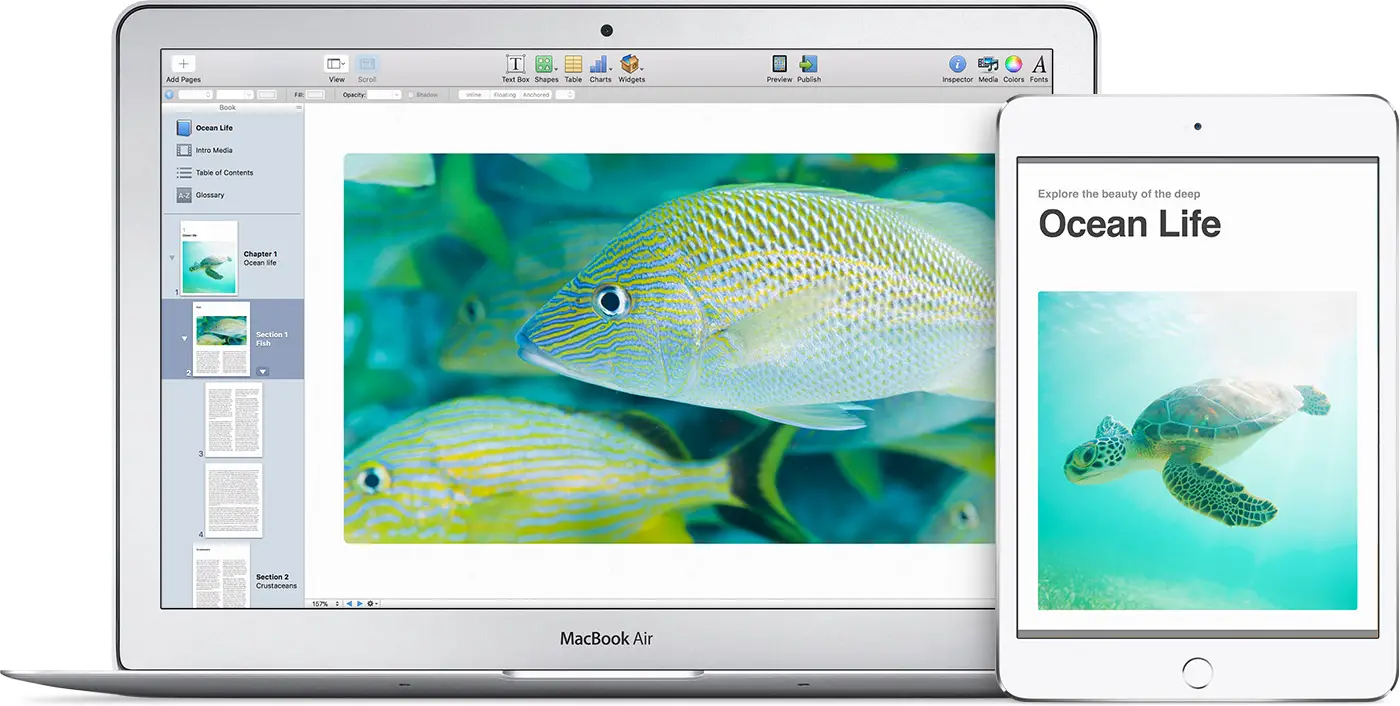Open the View options
1400x706 pixels.
click(336, 64)
